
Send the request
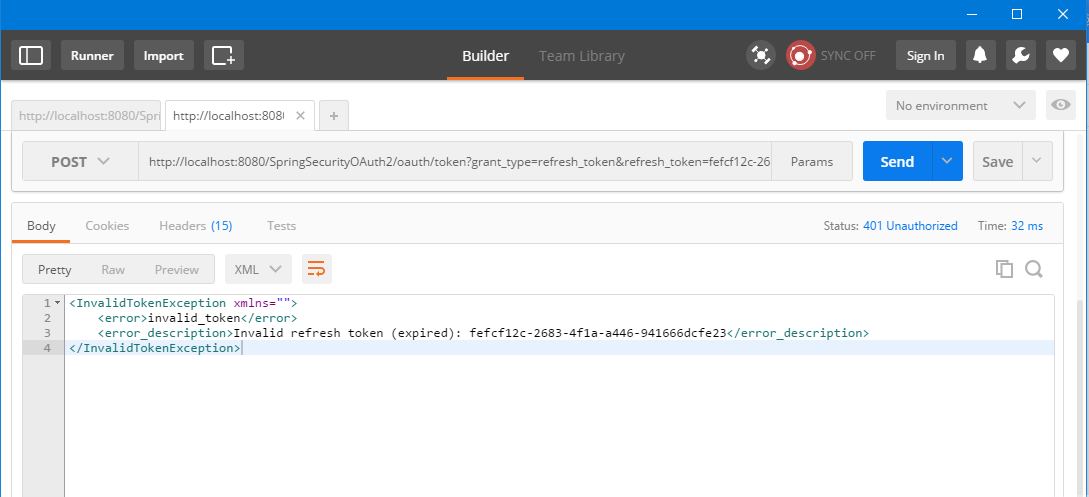point(897,162)
